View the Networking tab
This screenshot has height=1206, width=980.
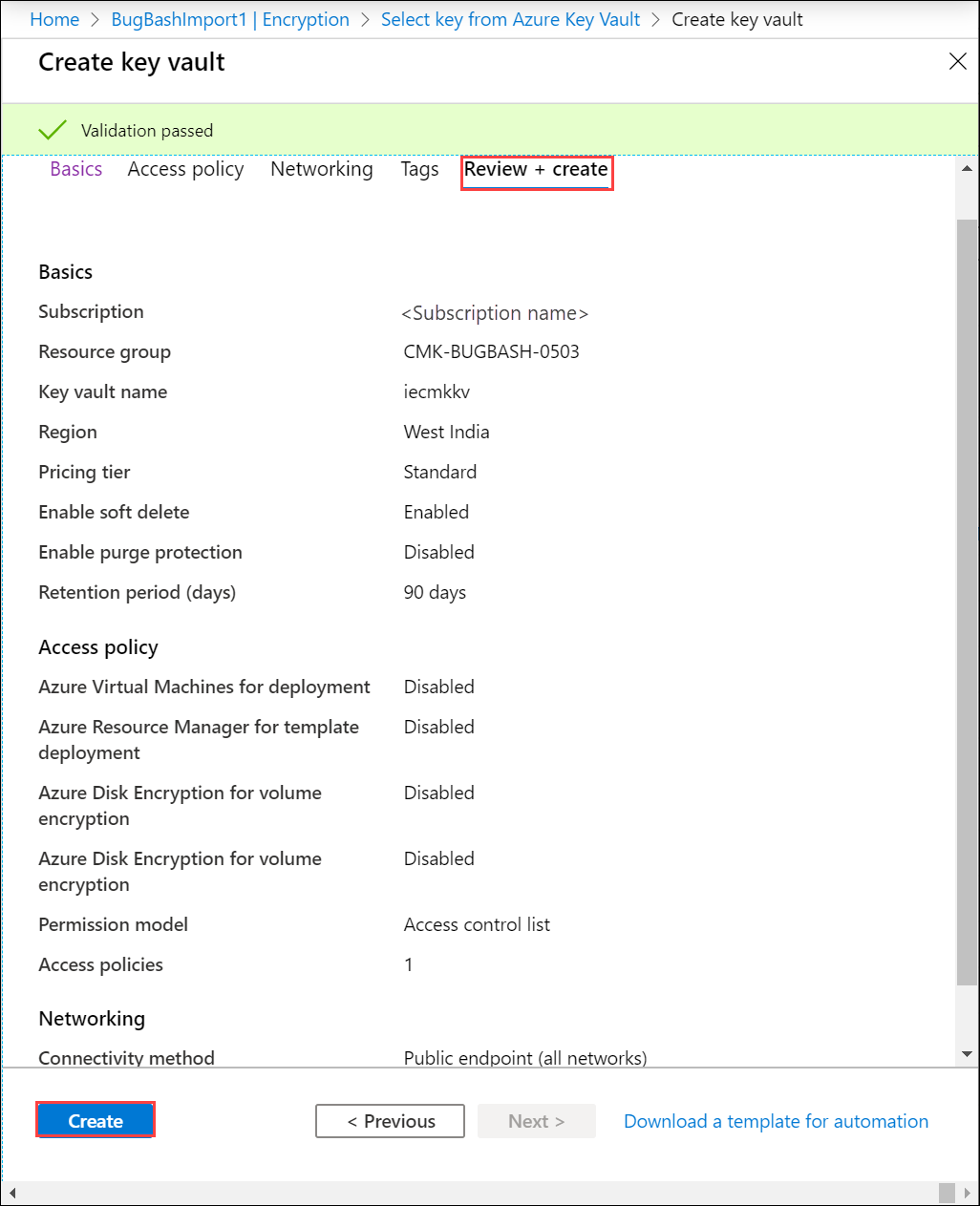click(x=321, y=169)
